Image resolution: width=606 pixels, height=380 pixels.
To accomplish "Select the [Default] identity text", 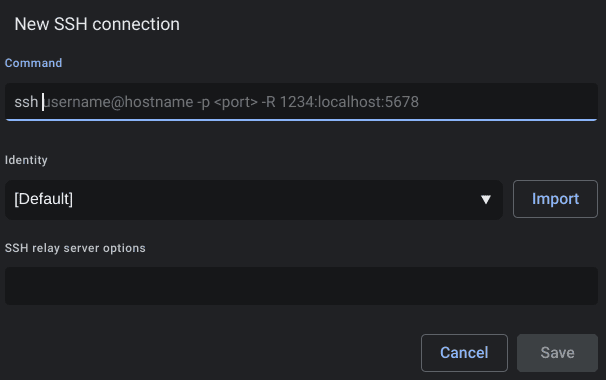I will click(x=43, y=199).
